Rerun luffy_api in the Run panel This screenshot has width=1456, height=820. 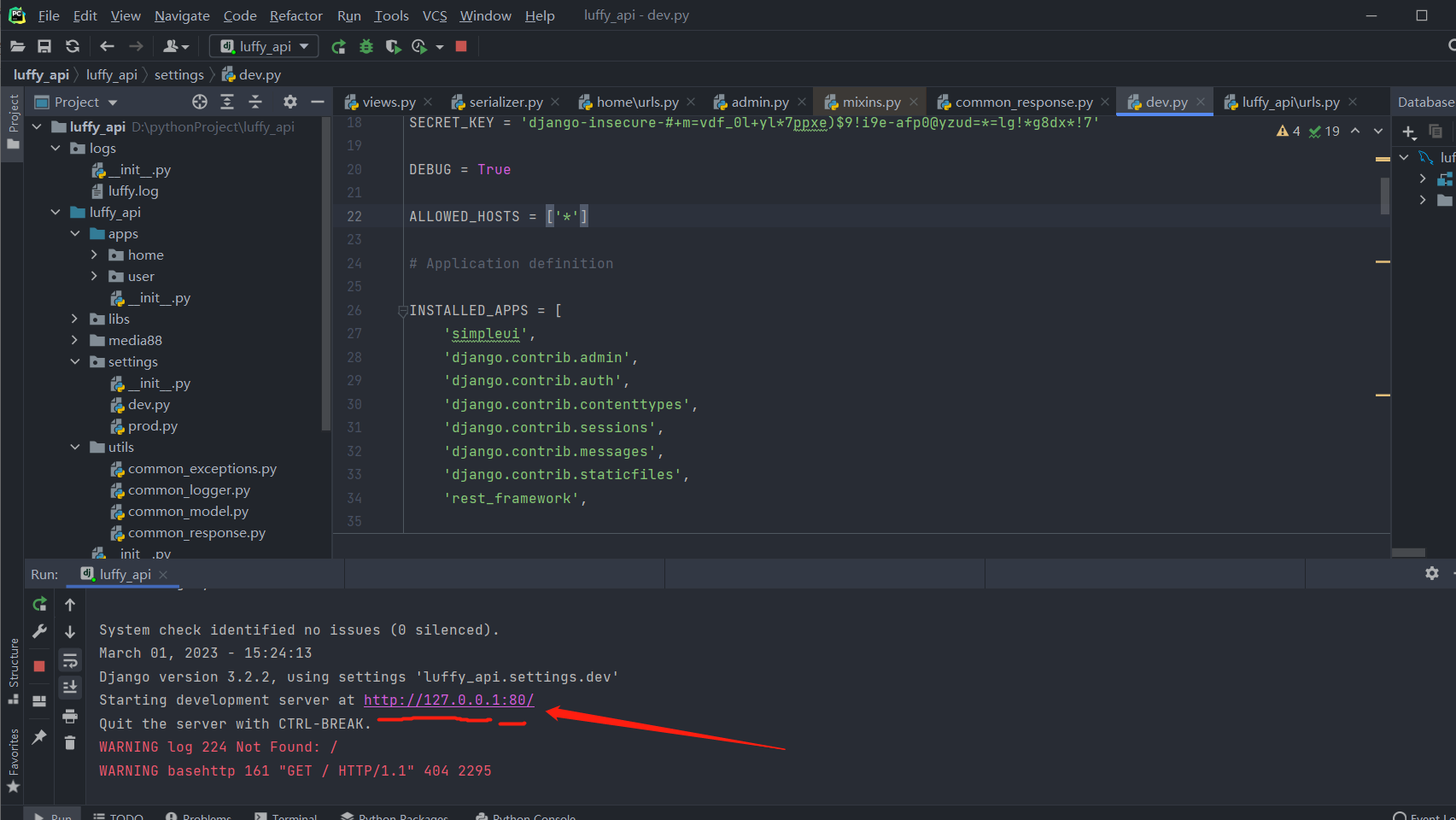[x=39, y=604]
